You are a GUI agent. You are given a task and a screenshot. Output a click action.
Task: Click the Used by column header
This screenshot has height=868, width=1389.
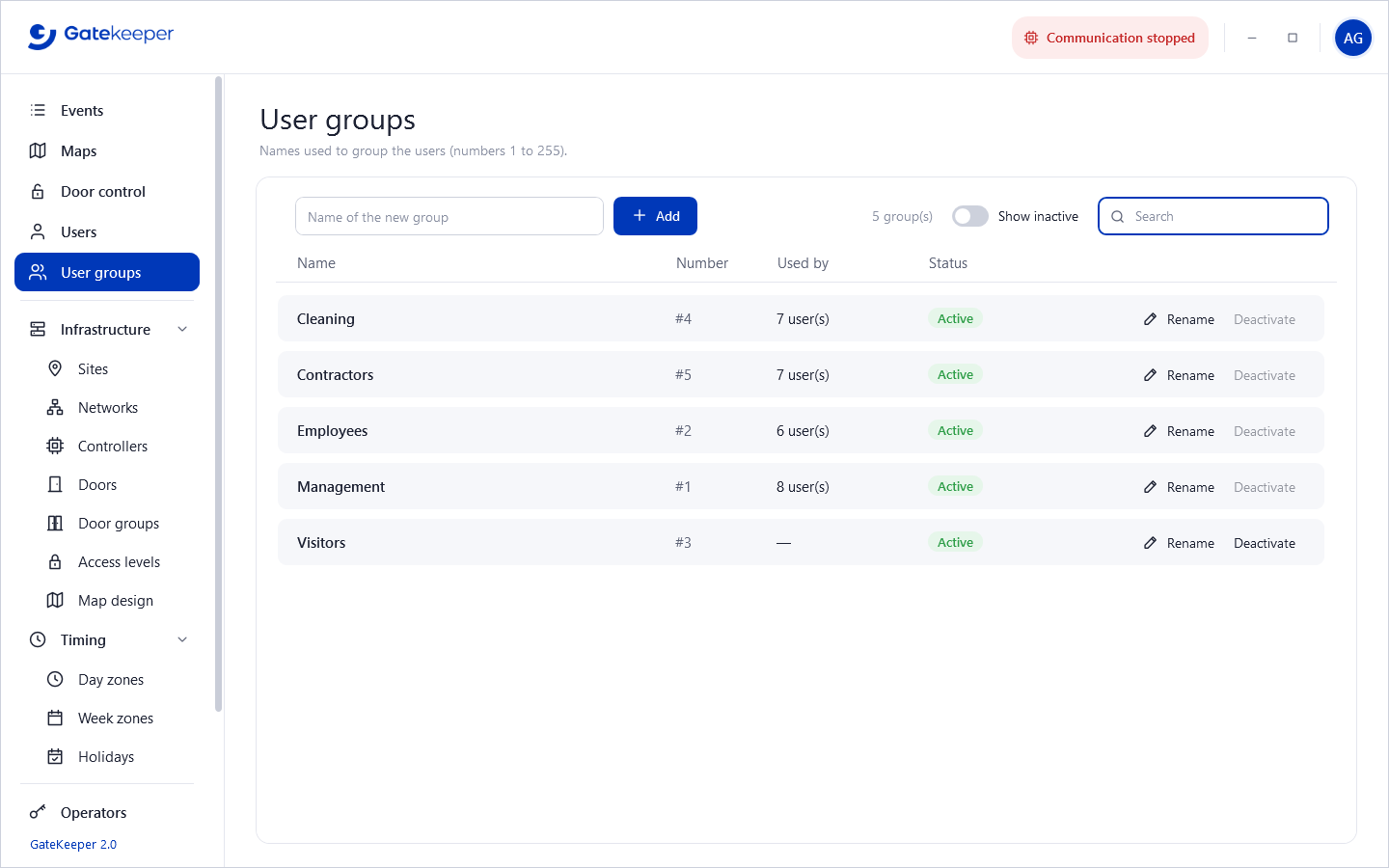803,263
